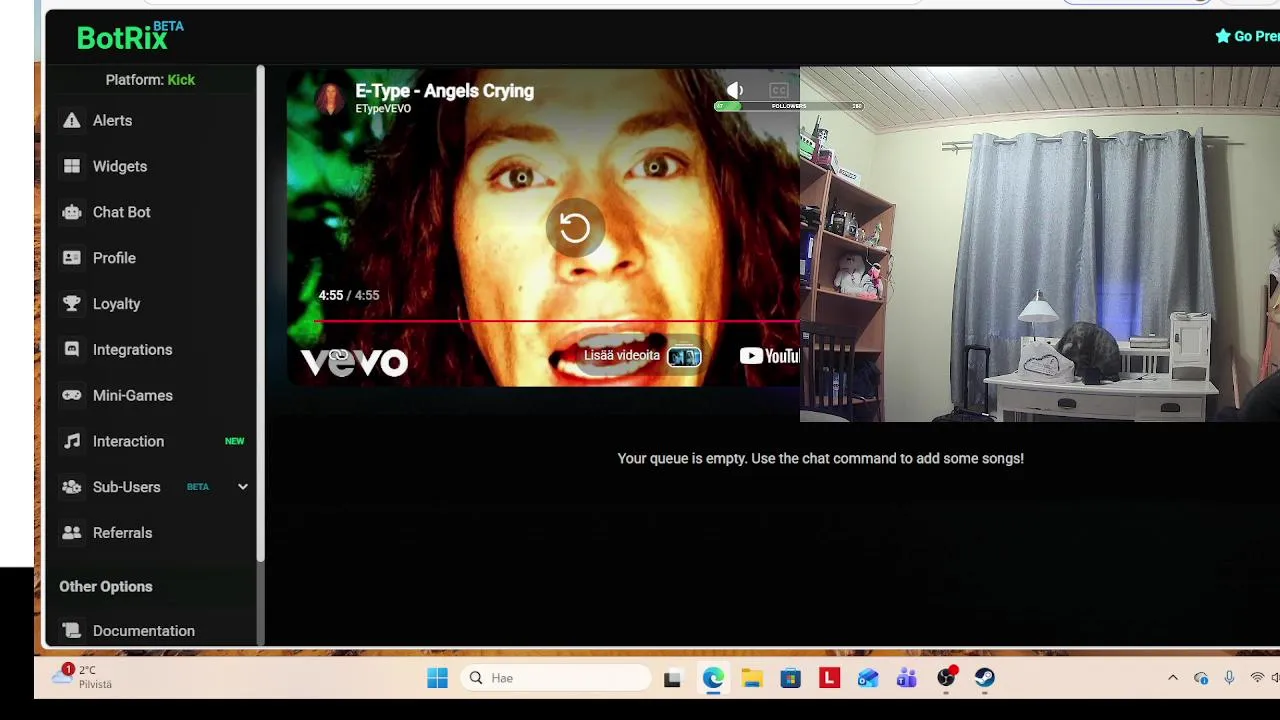Click the Interaction music note icon

[x=72, y=441]
